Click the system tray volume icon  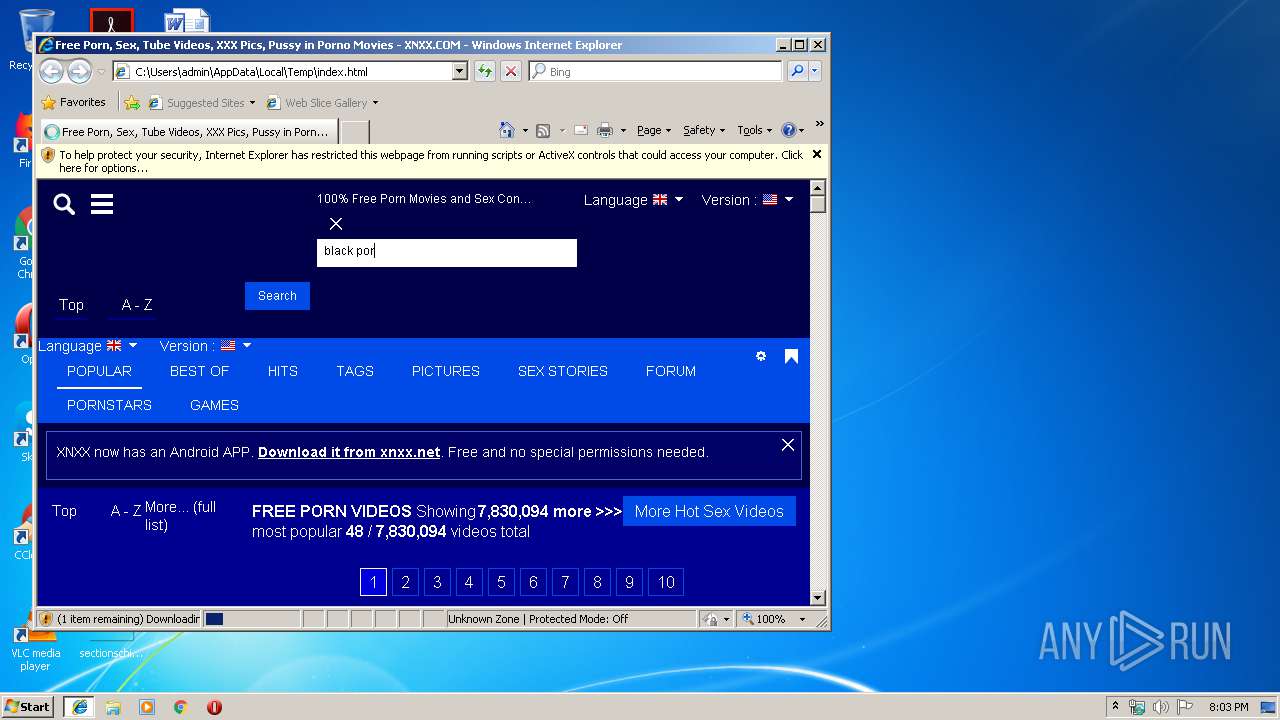pyautogui.click(x=1161, y=707)
